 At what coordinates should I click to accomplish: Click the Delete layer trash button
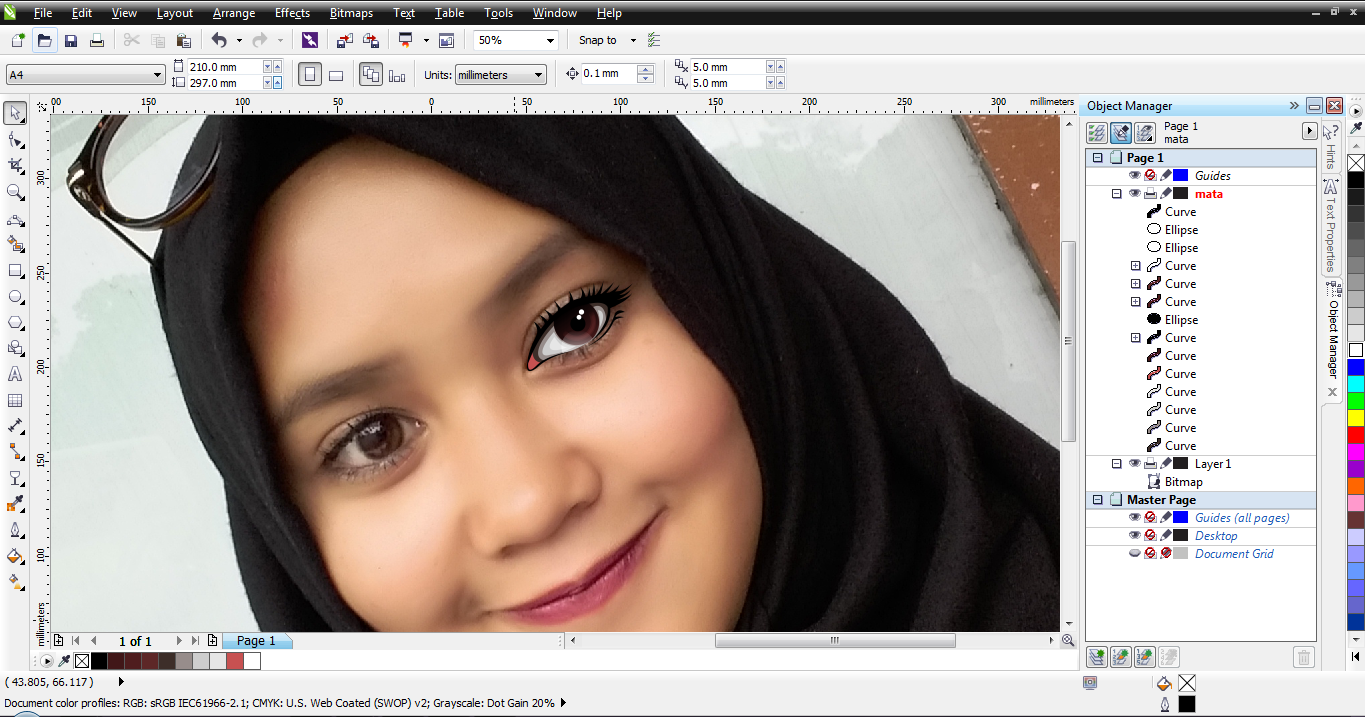pos(1304,657)
